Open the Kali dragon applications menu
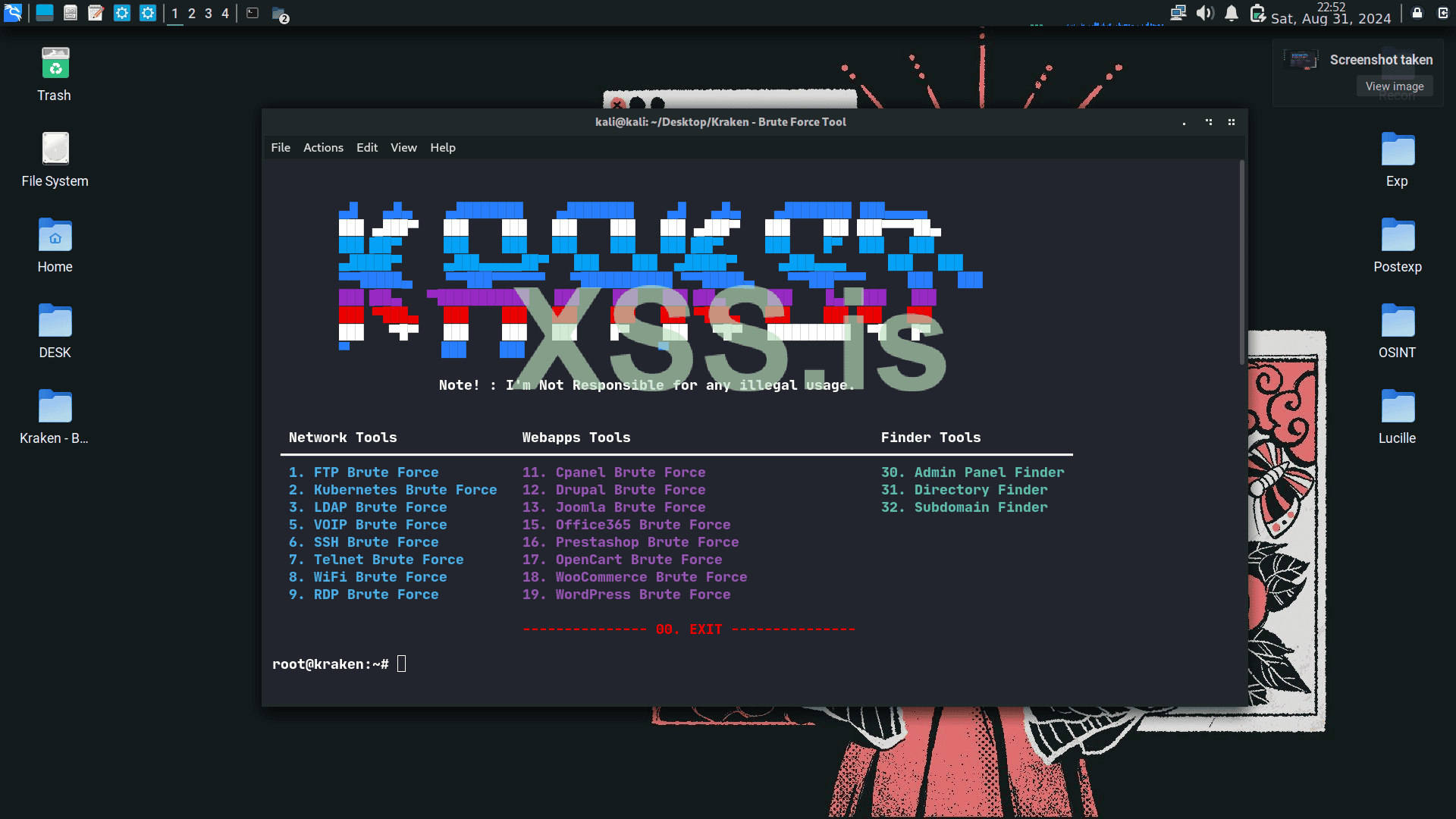This screenshot has height=819, width=1456. [x=13, y=13]
